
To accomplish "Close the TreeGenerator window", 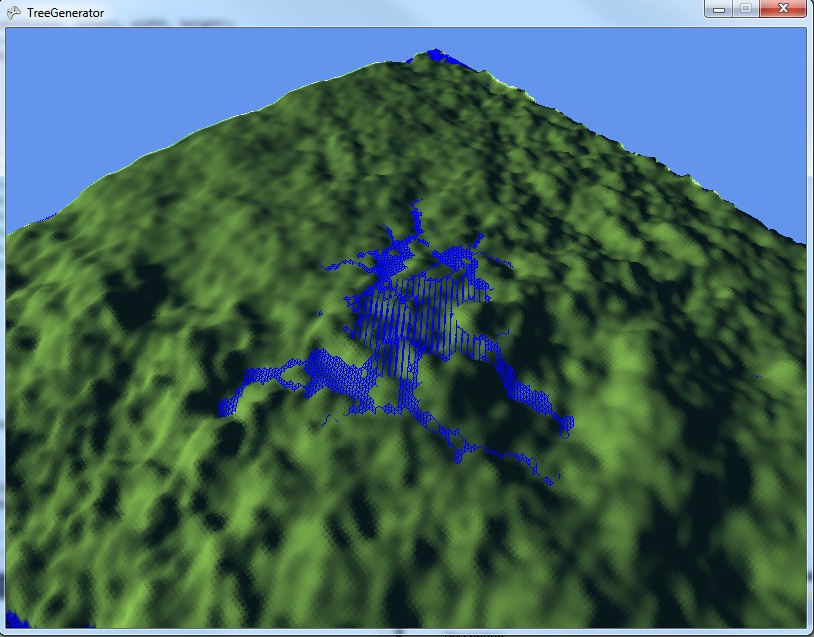I will [x=783, y=9].
